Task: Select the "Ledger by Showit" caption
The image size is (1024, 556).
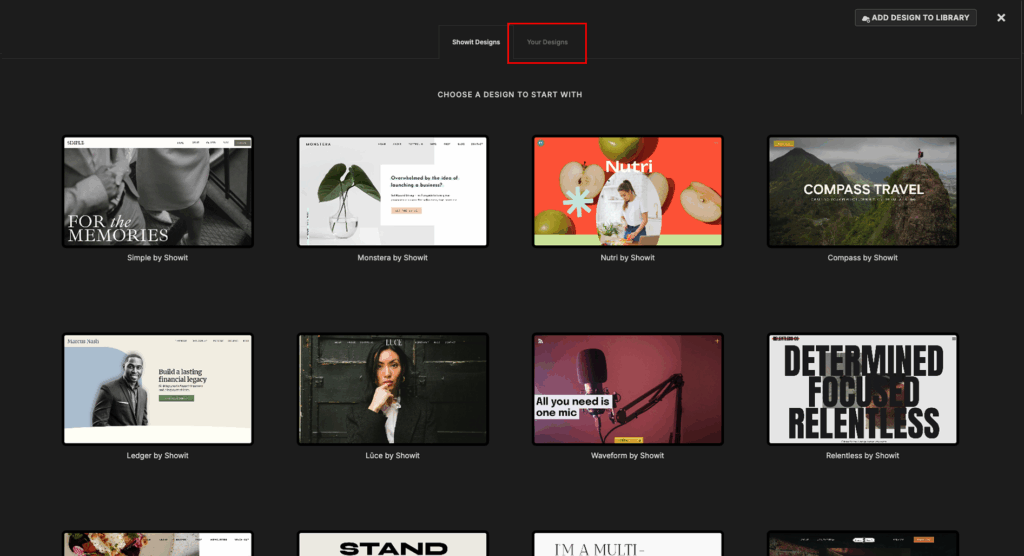Action: [158, 456]
